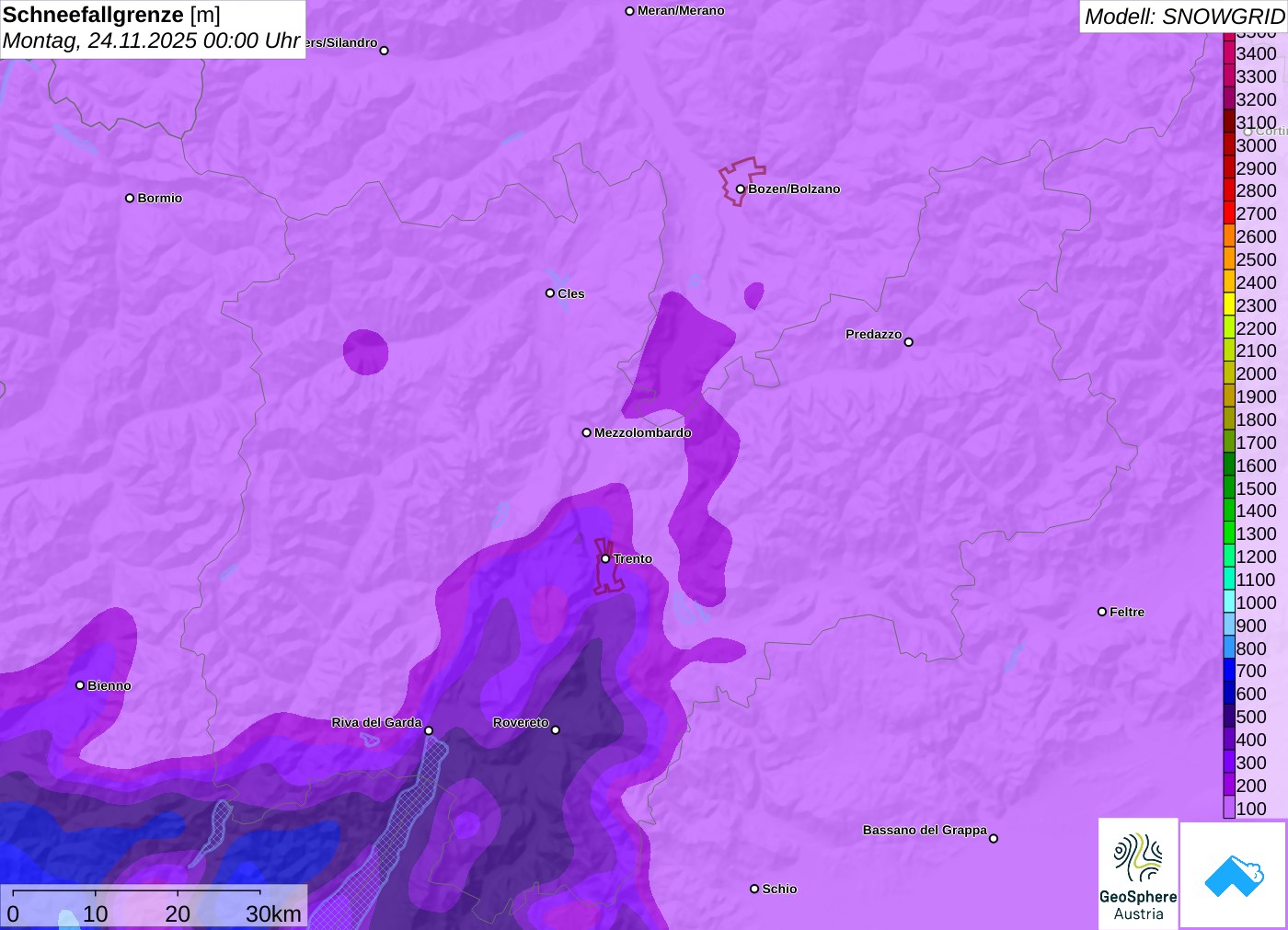Click the 'Riva del Garda' label text
The width and height of the screenshot is (1288, 930).
pyautogui.click(x=376, y=722)
